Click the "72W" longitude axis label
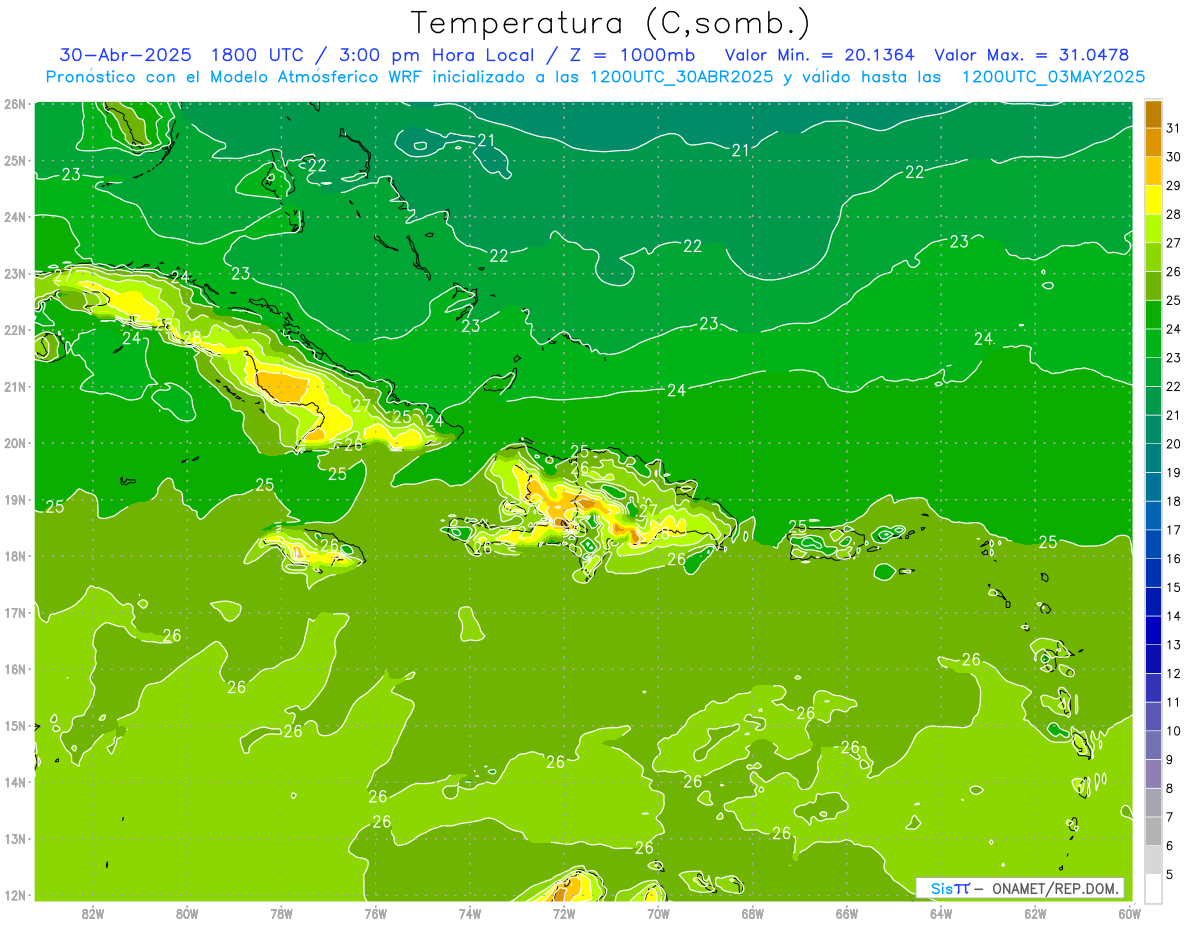The width and height of the screenshot is (1200, 927). point(564,912)
